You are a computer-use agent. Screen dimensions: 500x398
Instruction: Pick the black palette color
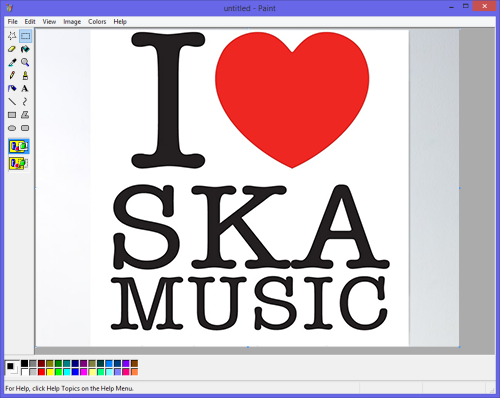click(24, 363)
